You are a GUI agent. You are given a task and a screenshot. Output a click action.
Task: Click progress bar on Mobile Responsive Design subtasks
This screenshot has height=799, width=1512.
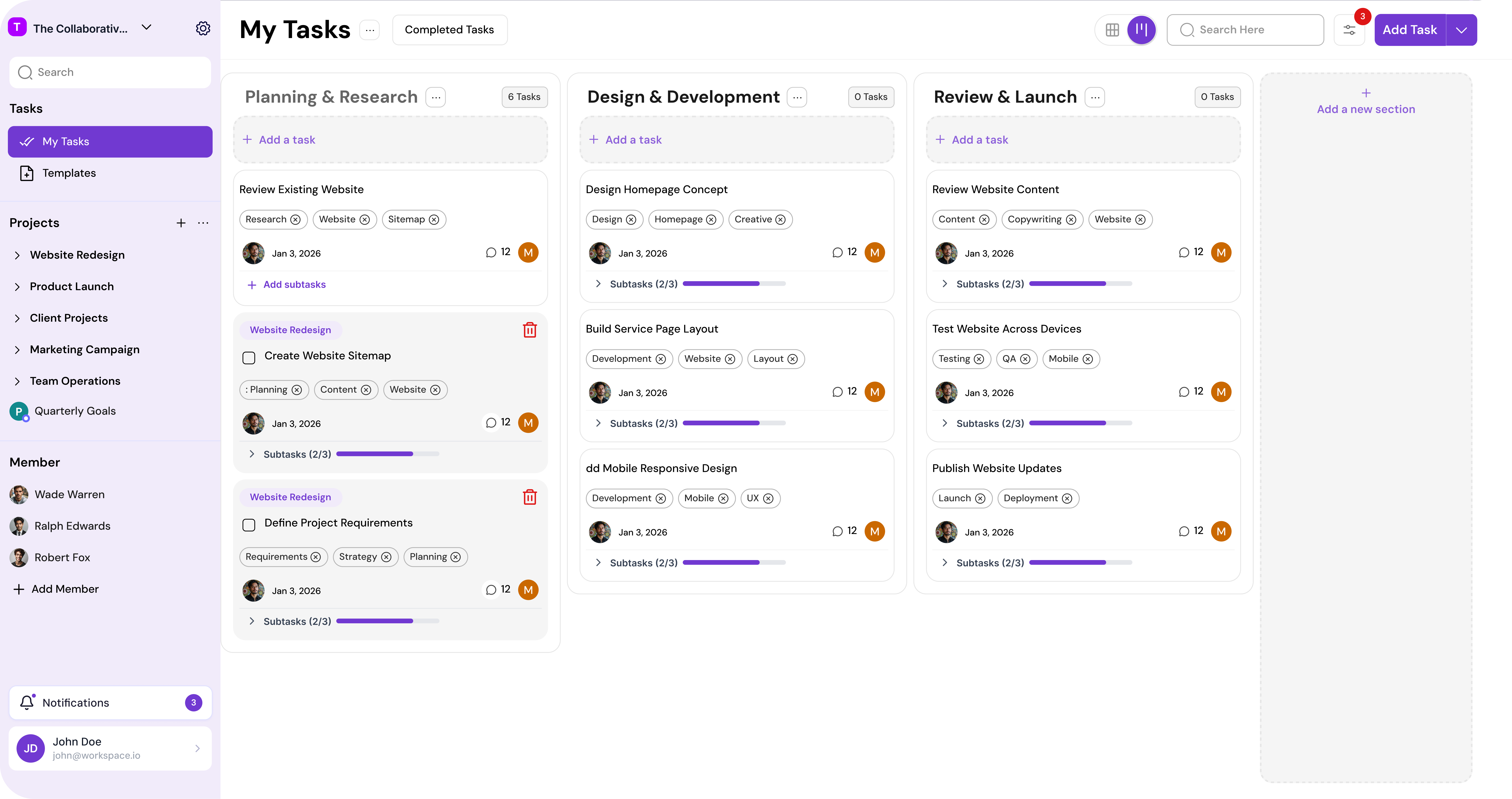[x=734, y=562]
